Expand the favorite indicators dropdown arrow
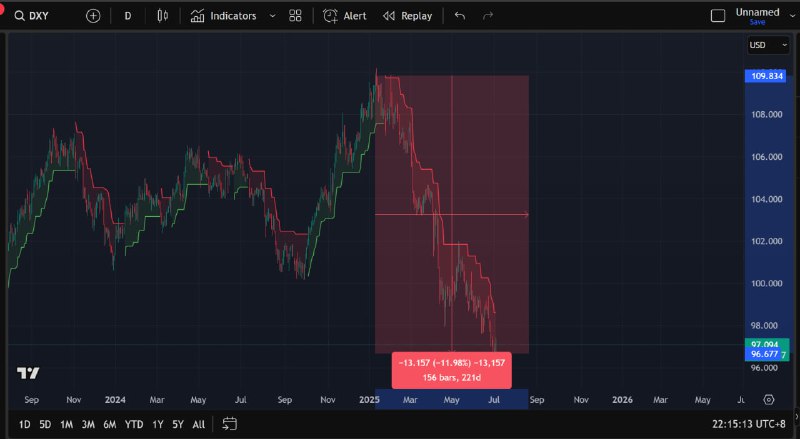 pyautogui.click(x=272, y=16)
